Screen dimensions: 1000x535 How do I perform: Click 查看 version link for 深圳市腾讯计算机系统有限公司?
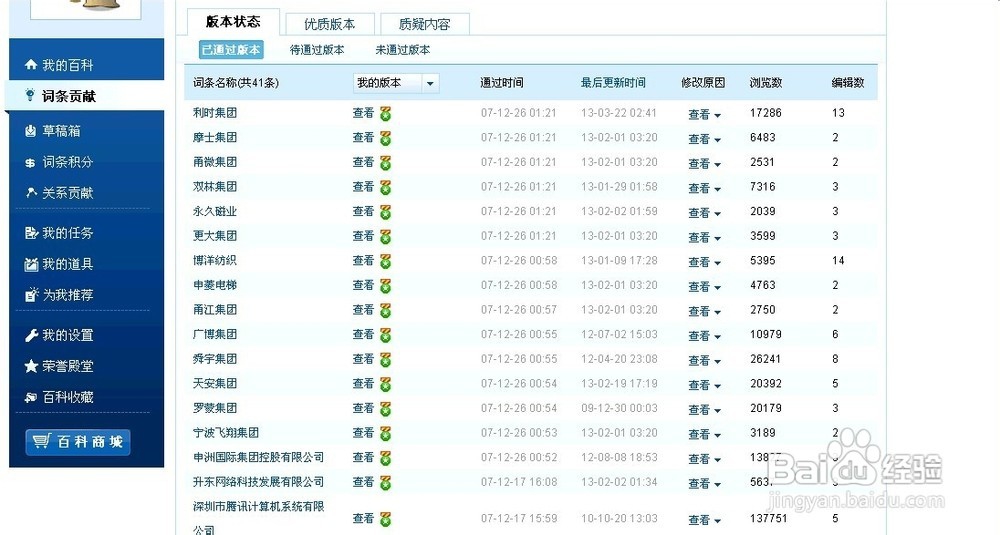coord(363,518)
